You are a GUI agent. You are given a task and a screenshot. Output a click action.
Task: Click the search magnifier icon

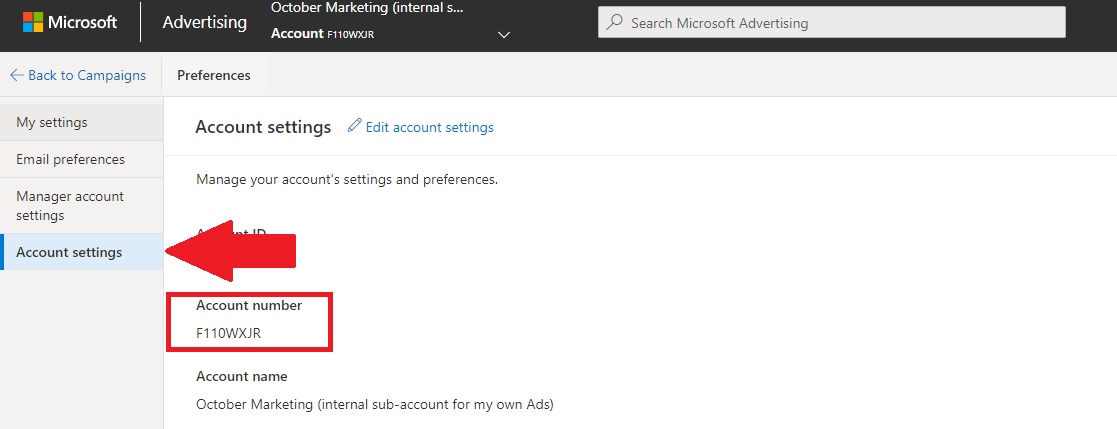(613, 23)
